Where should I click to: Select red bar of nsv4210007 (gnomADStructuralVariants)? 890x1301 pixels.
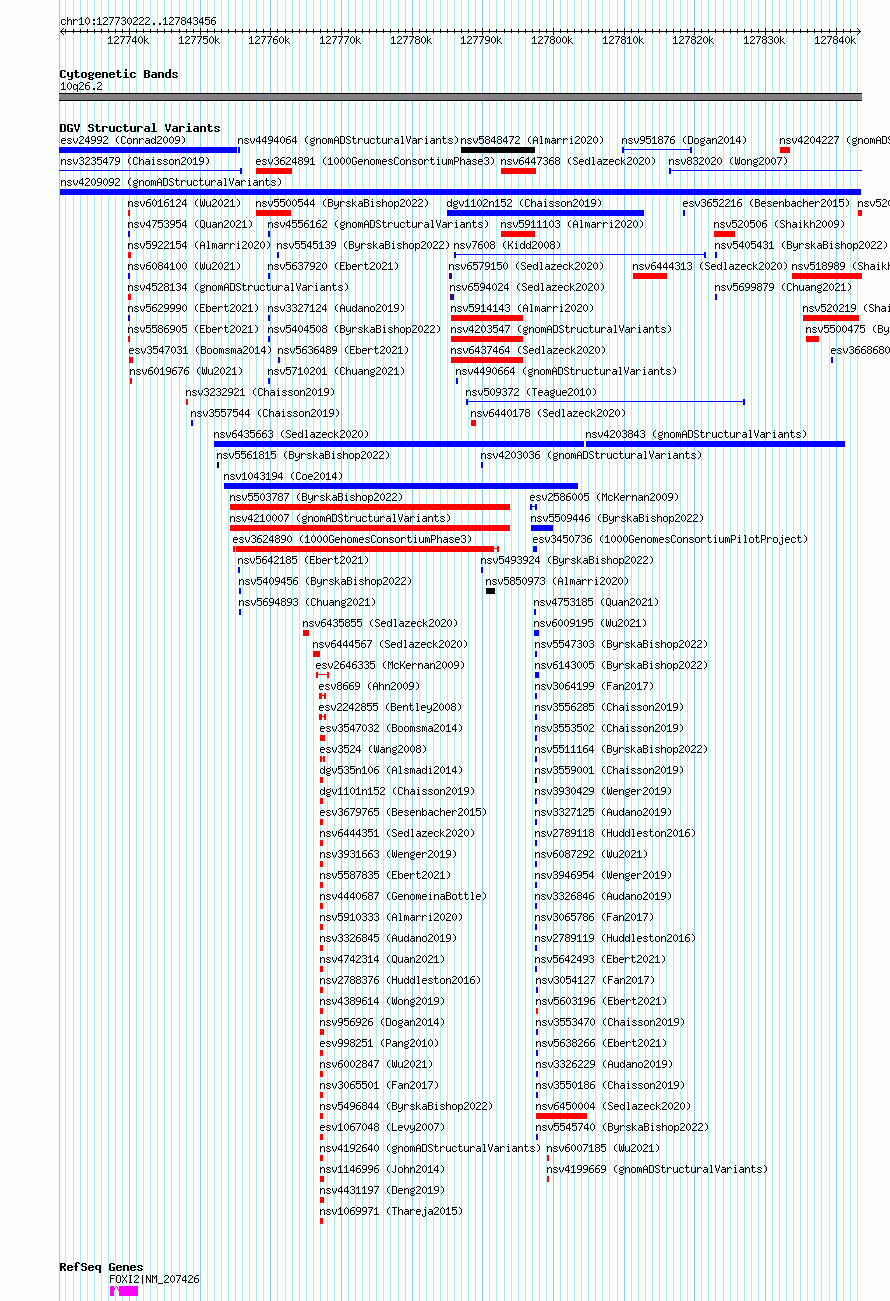point(370,528)
